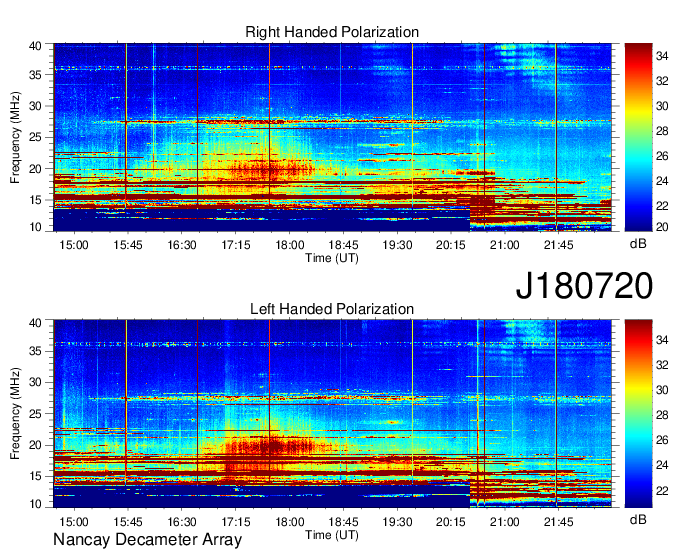680x552 pixels.
Task: Click the 35 MHz tick on Right Handed plot
Action: pyautogui.click(x=35, y=75)
